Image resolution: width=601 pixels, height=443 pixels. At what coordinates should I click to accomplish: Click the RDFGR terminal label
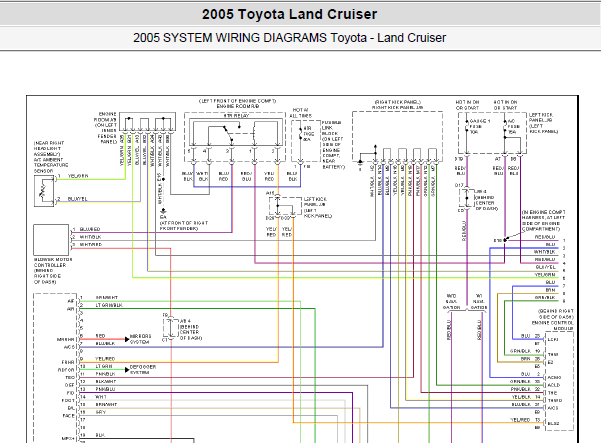click(66, 370)
